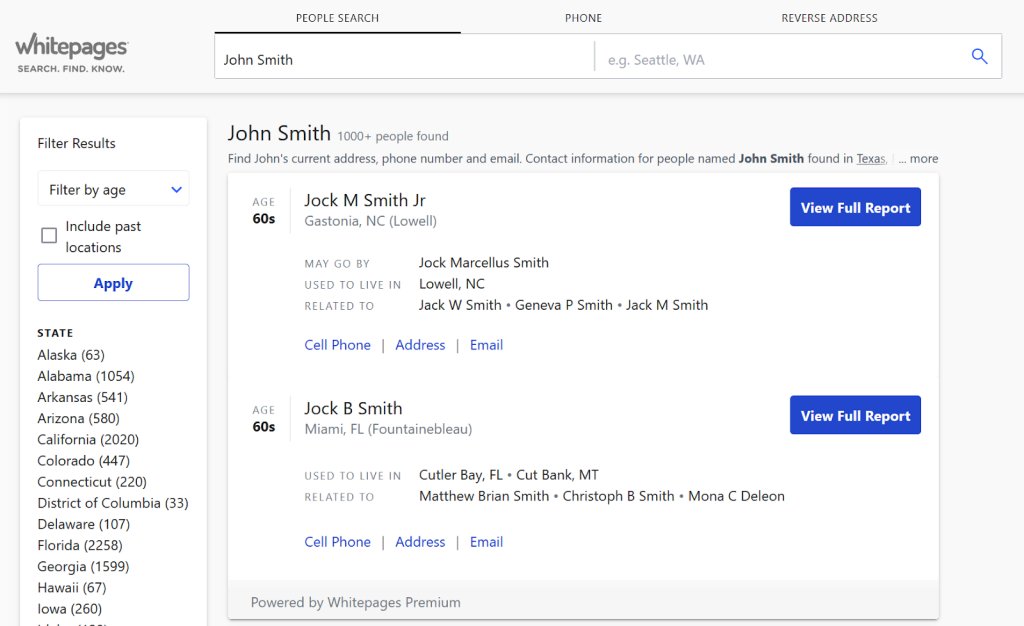Image resolution: width=1024 pixels, height=626 pixels.
Task: Expand the truncated description via more link
Action: (x=922, y=158)
